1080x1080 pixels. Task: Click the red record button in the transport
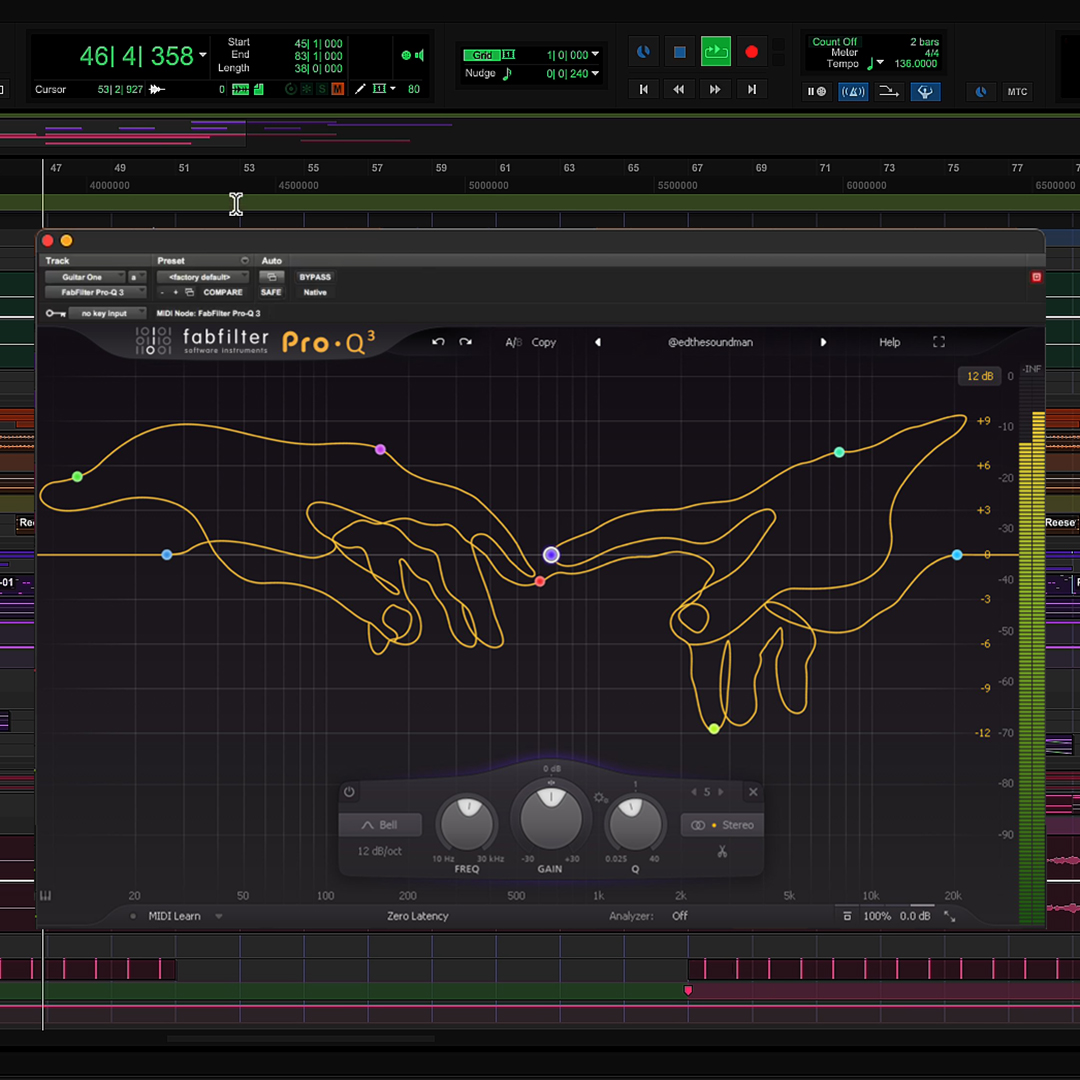click(x=752, y=51)
